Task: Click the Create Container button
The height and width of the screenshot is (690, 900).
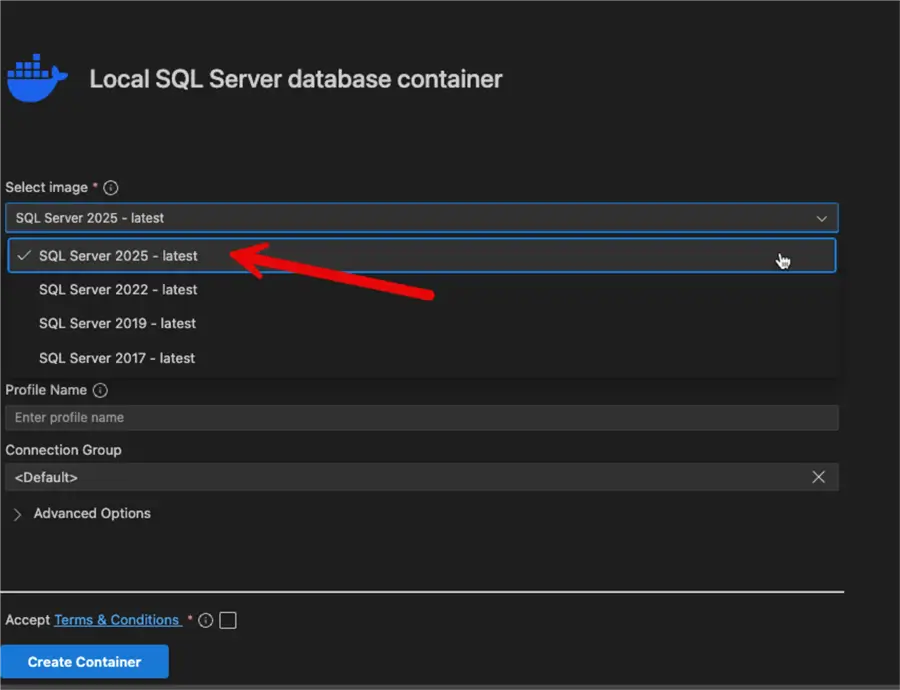Action: coord(85,661)
